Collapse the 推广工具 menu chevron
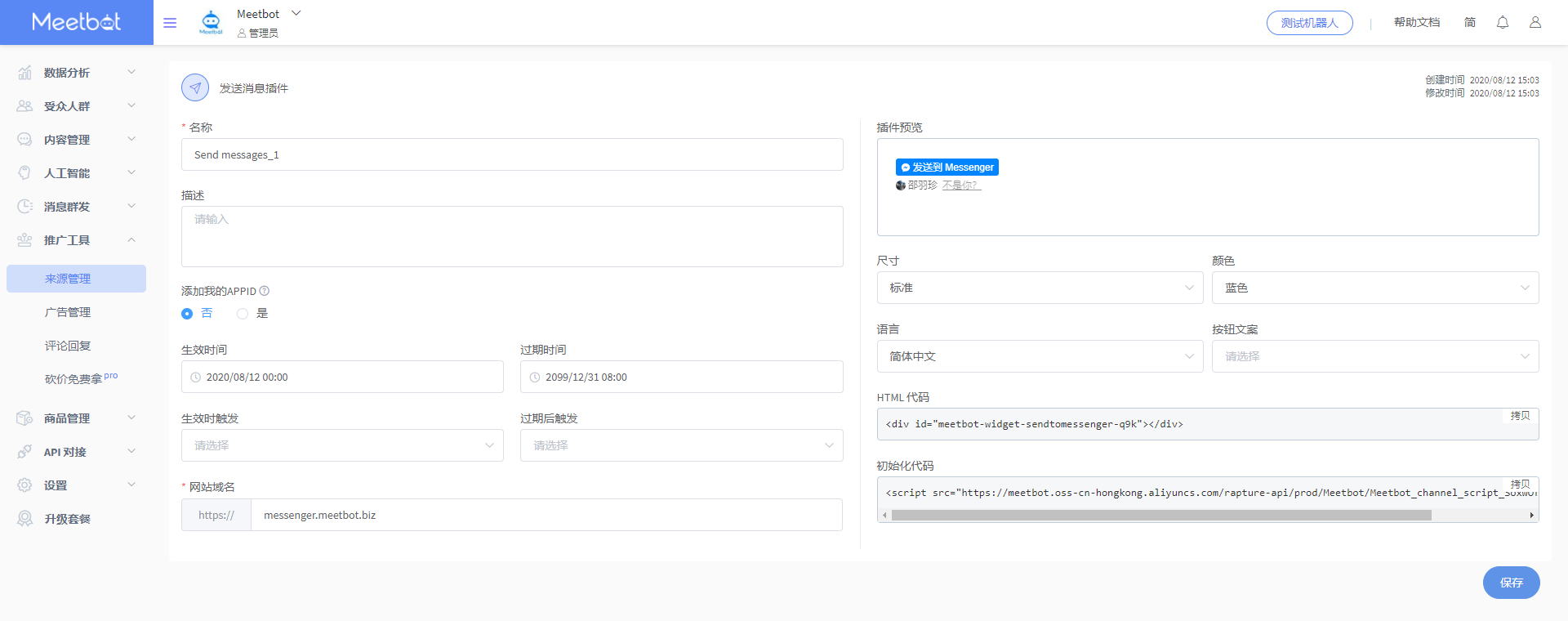The height and width of the screenshot is (621, 1568). pyautogui.click(x=131, y=239)
